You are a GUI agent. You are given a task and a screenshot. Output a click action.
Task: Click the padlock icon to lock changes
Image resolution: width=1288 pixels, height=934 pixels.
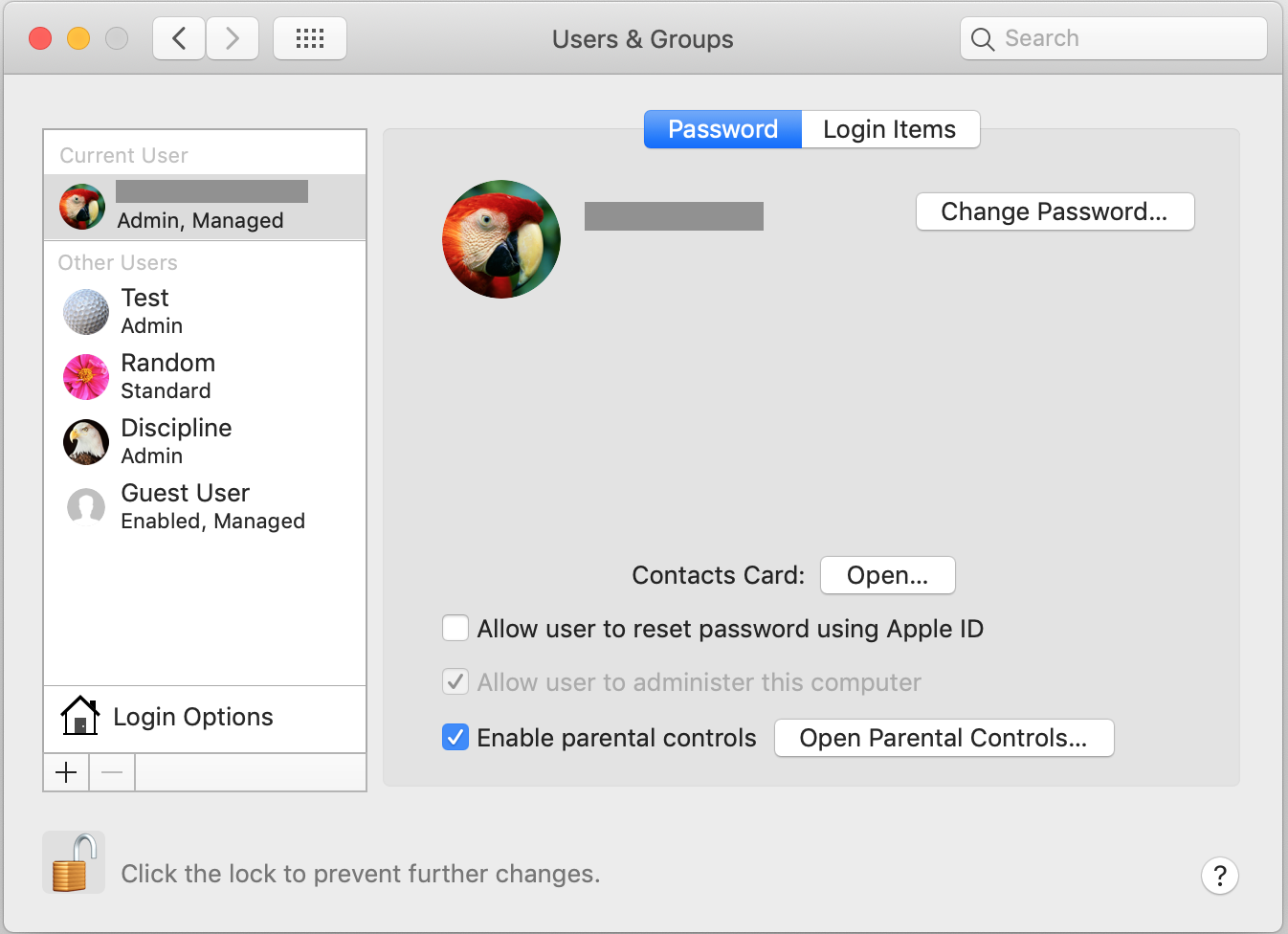[74, 862]
